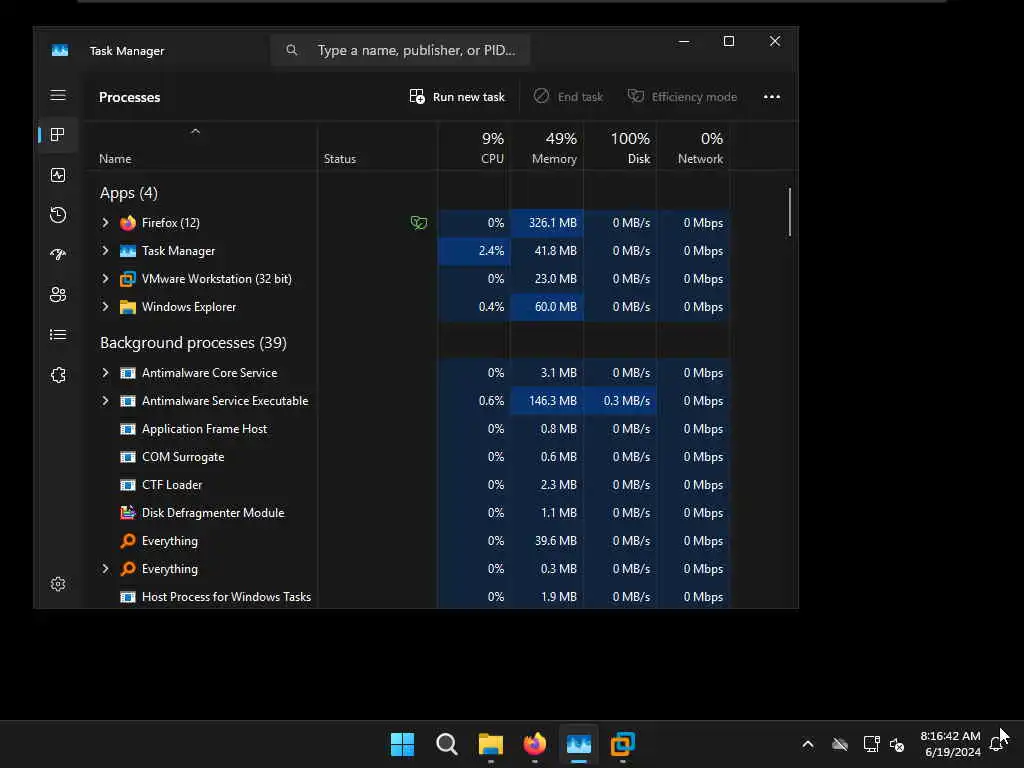Expand Antimalware Service Executable row

105,401
